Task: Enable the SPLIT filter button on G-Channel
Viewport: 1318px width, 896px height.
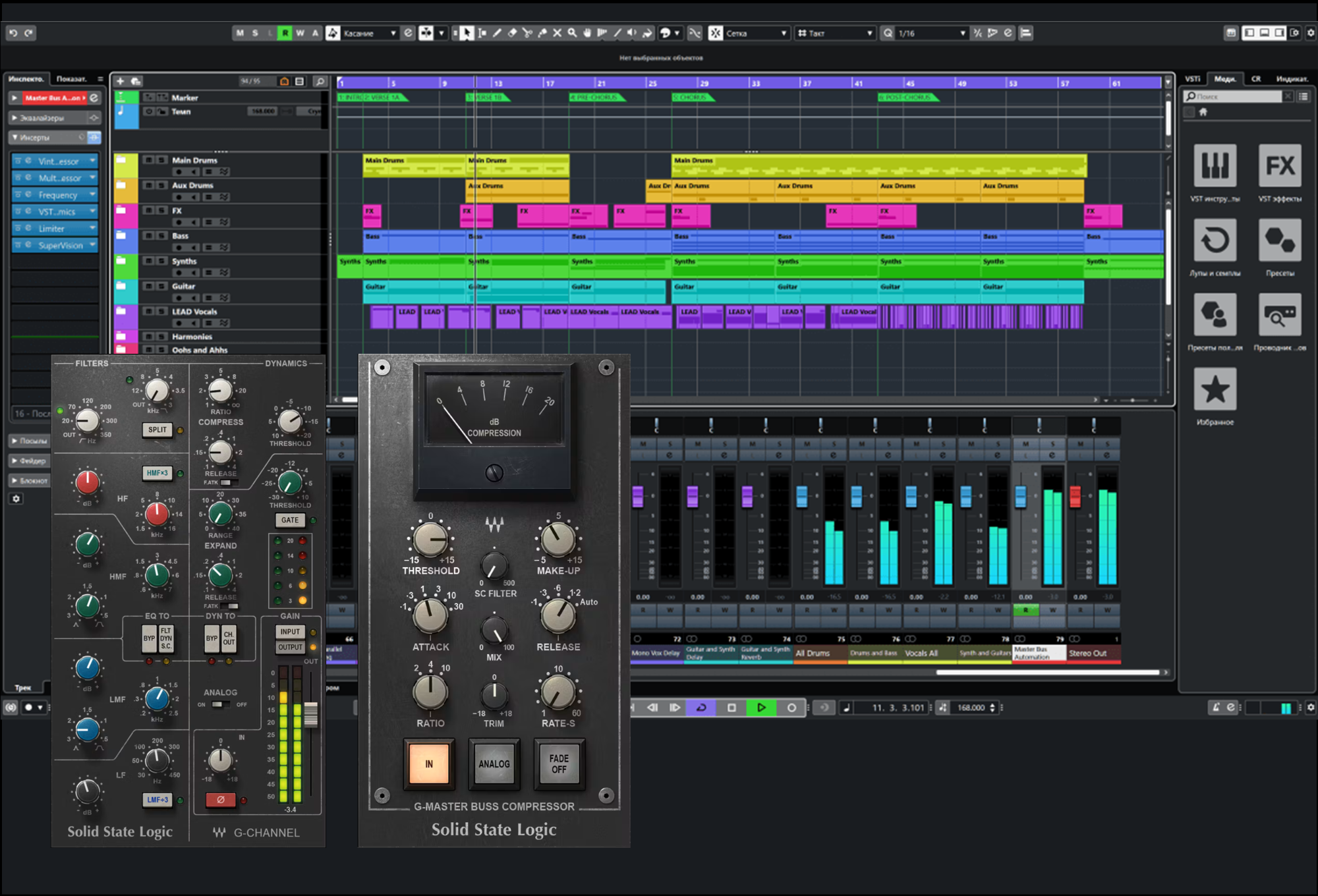Action: (x=157, y=430)
